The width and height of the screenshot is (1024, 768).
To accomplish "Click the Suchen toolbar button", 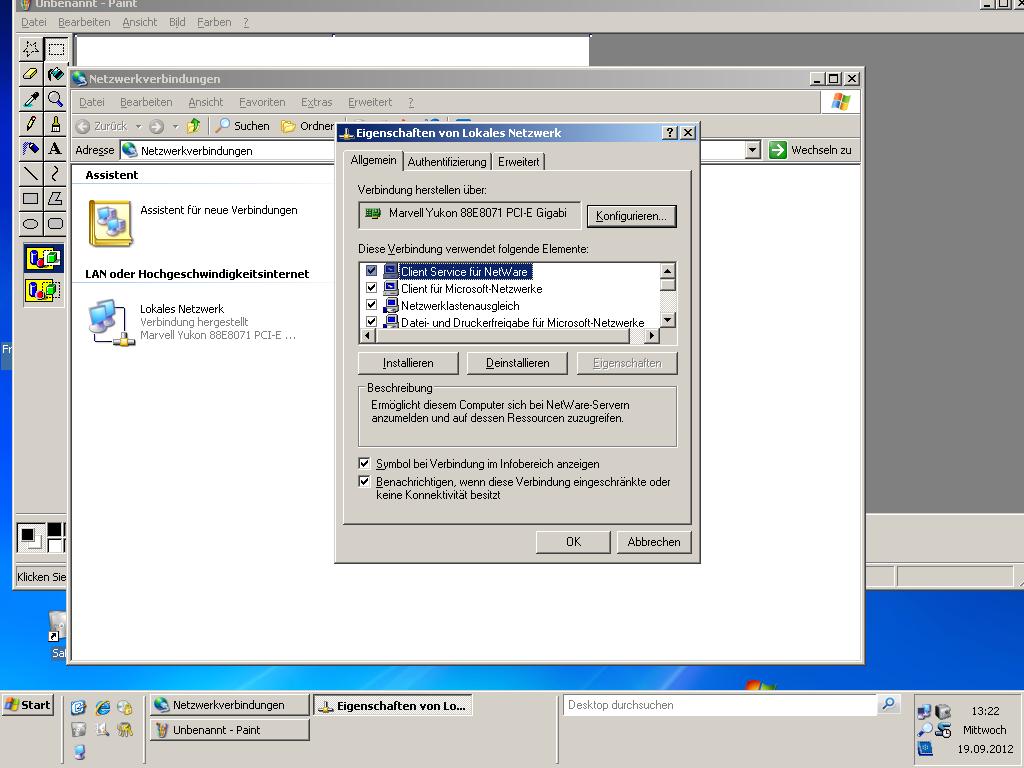I will pos(243,125).
